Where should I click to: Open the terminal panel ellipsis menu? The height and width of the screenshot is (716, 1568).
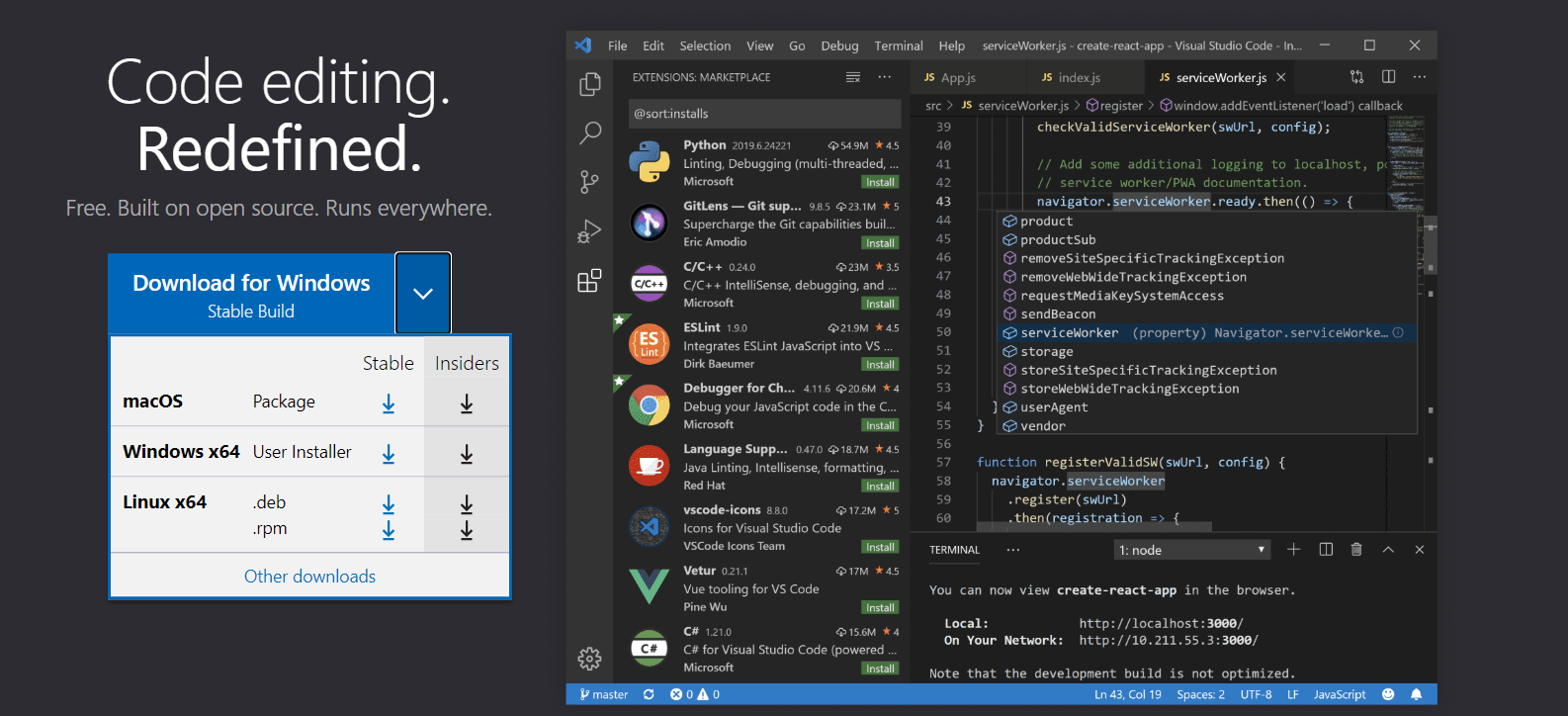(x=1013, y=550)
